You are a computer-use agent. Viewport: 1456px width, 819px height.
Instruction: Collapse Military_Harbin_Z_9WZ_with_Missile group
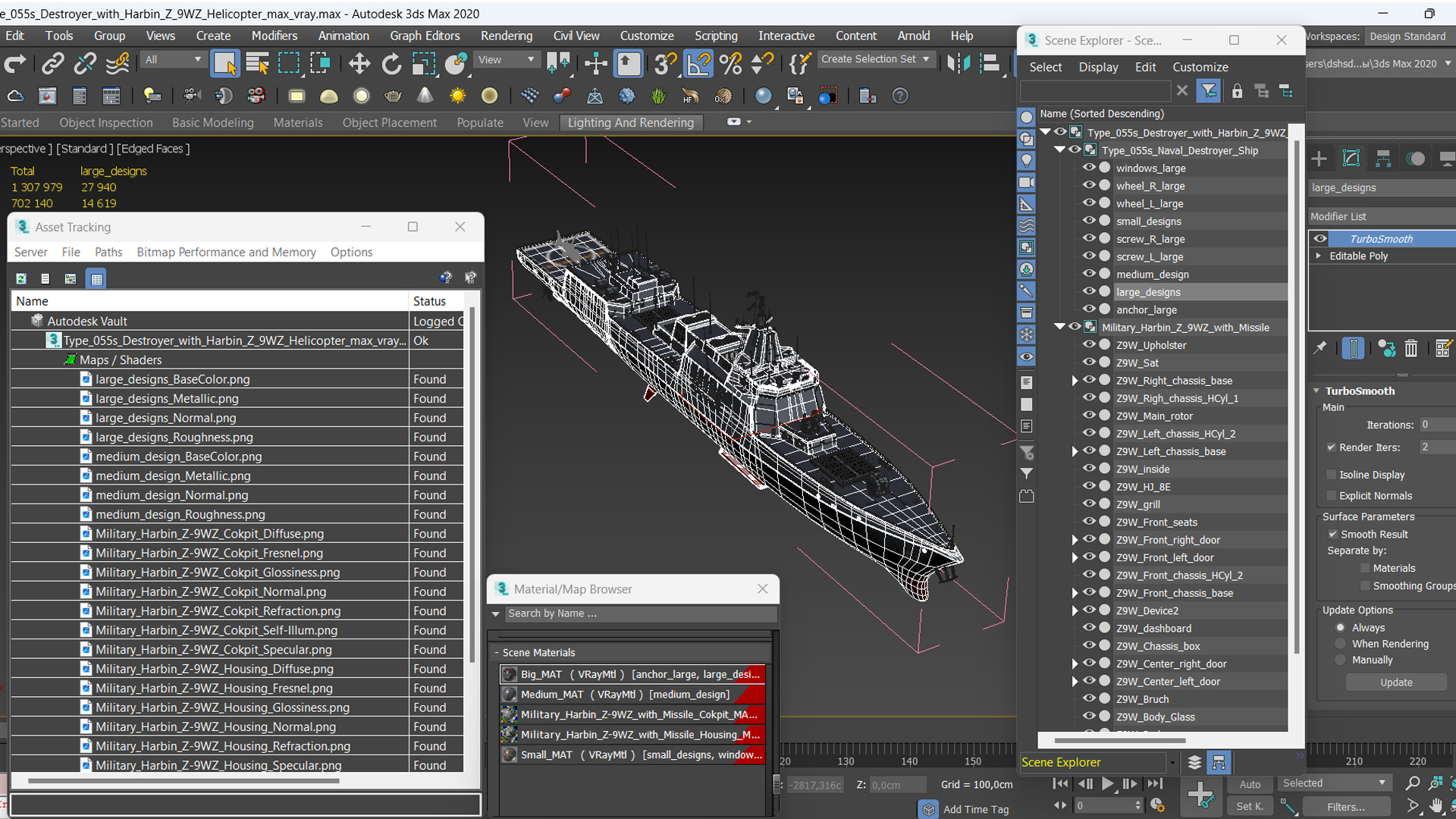pyautogui.click(x=1060, y=327)
